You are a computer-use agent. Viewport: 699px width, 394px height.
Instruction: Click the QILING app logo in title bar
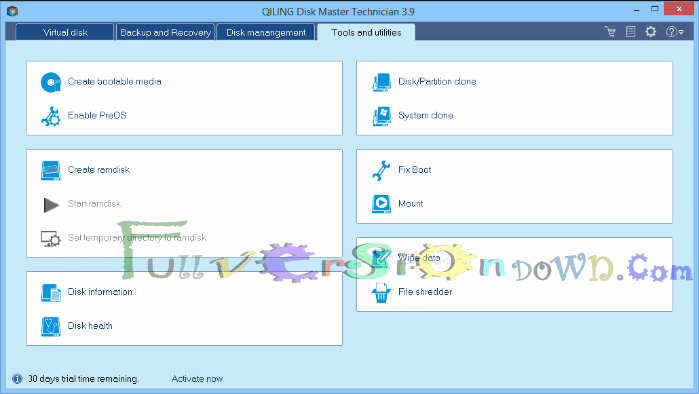click(x=12, y=11)
